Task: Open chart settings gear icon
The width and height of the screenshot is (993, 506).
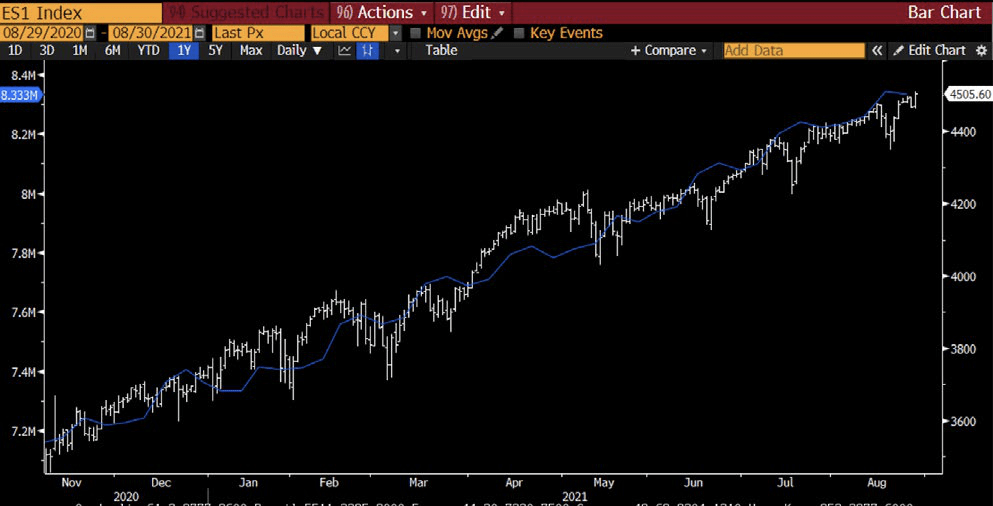Action: (981, 50)
